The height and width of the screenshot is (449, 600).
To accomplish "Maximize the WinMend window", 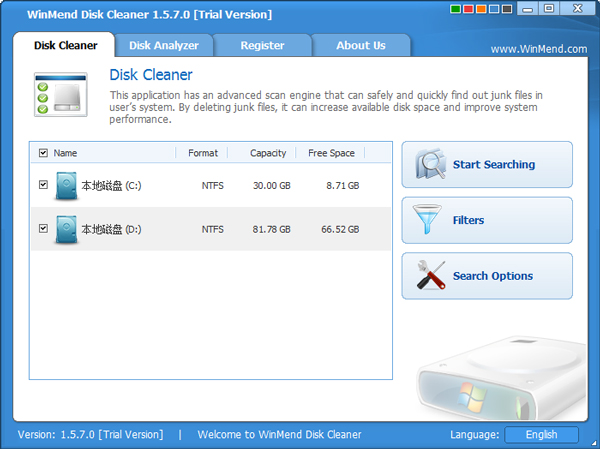I will (549, 8).
